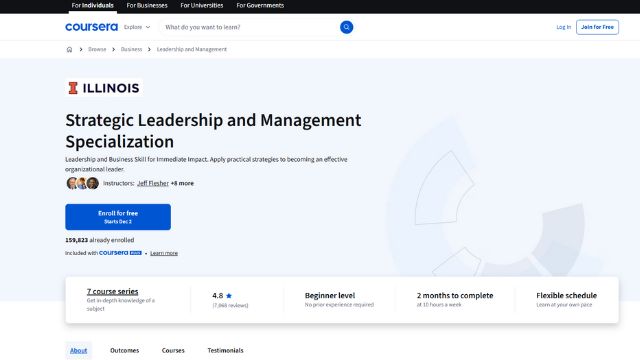Click the instructor avatar group

82,183
